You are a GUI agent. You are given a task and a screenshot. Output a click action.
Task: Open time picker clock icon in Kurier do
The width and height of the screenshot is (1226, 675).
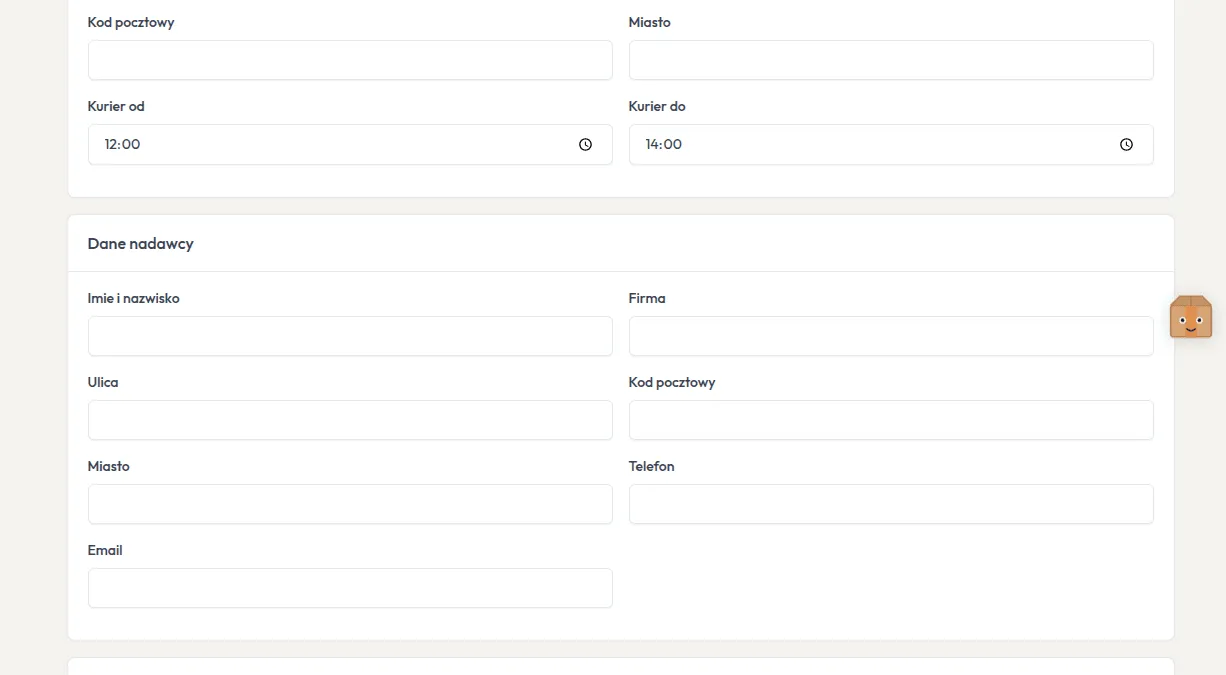1127,144
